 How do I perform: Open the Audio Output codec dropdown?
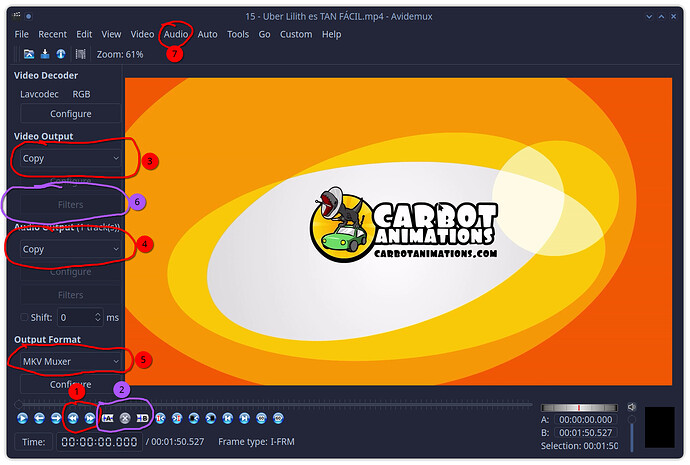point(70,249)
